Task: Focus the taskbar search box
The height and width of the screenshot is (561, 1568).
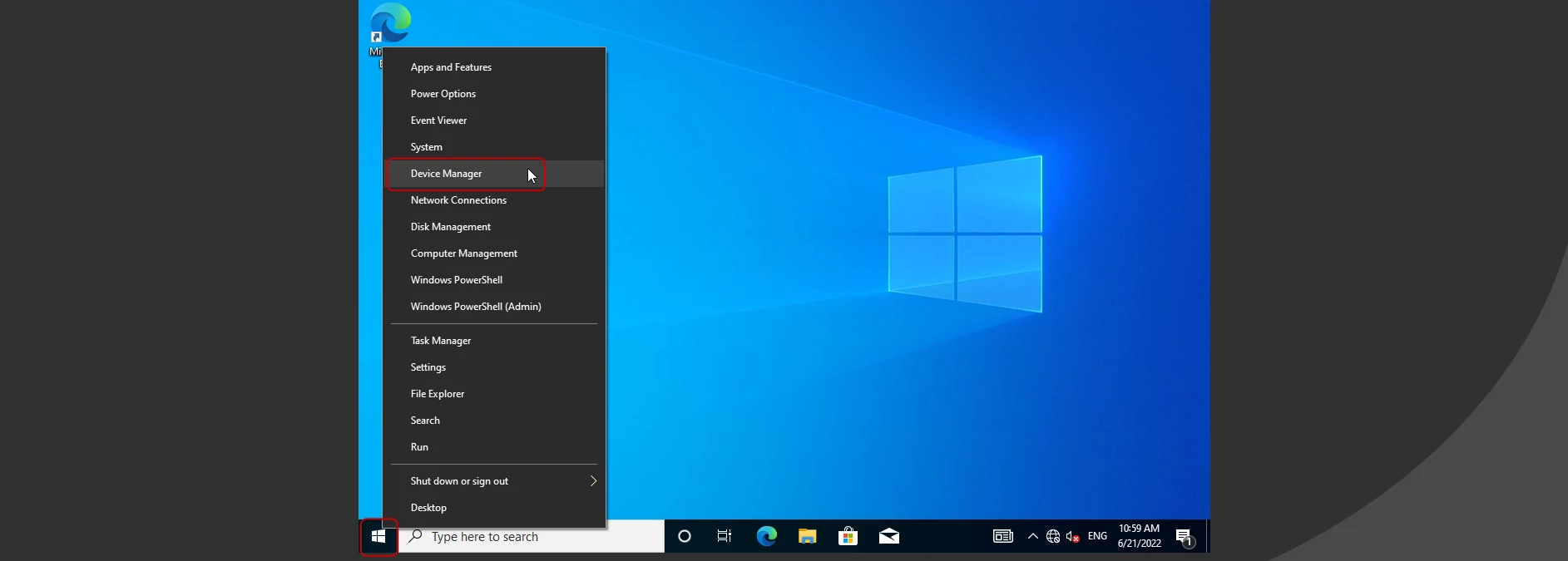Action: coord(531,537)
